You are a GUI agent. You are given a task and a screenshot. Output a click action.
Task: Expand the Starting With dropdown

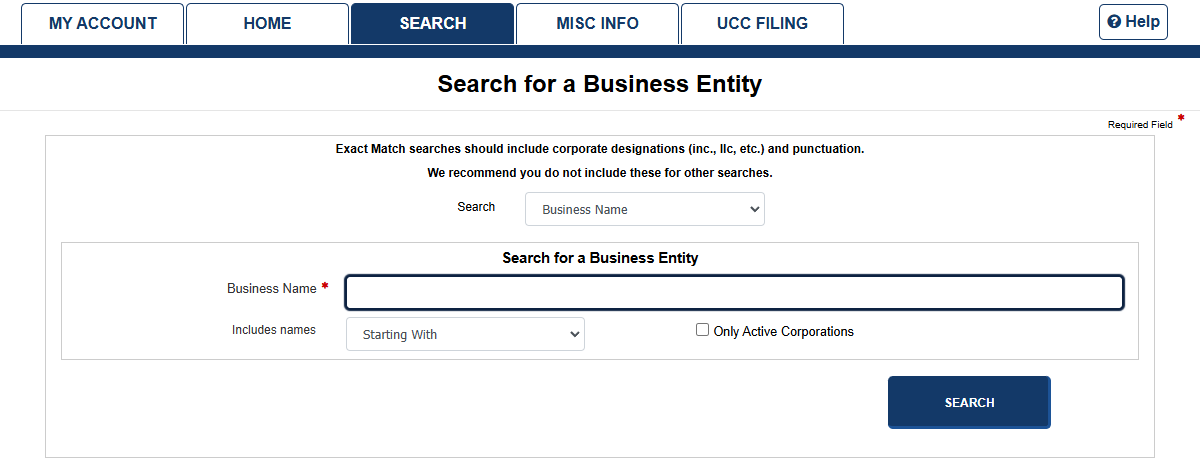pyautogui.click(x=465, y=335)
